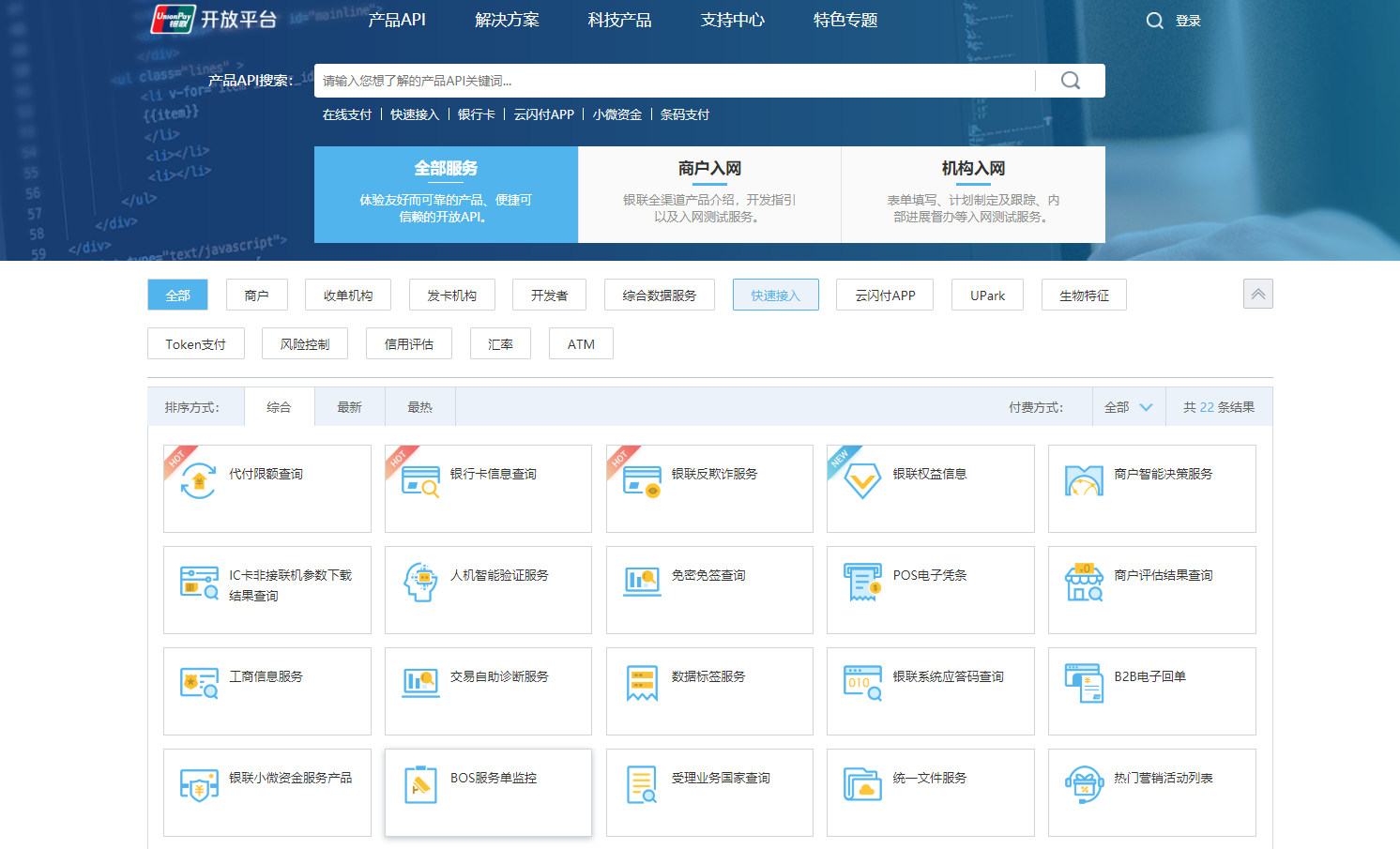Click the 受理业务国家查询 icon
The image size is (1400, 849).
point(642,785)
